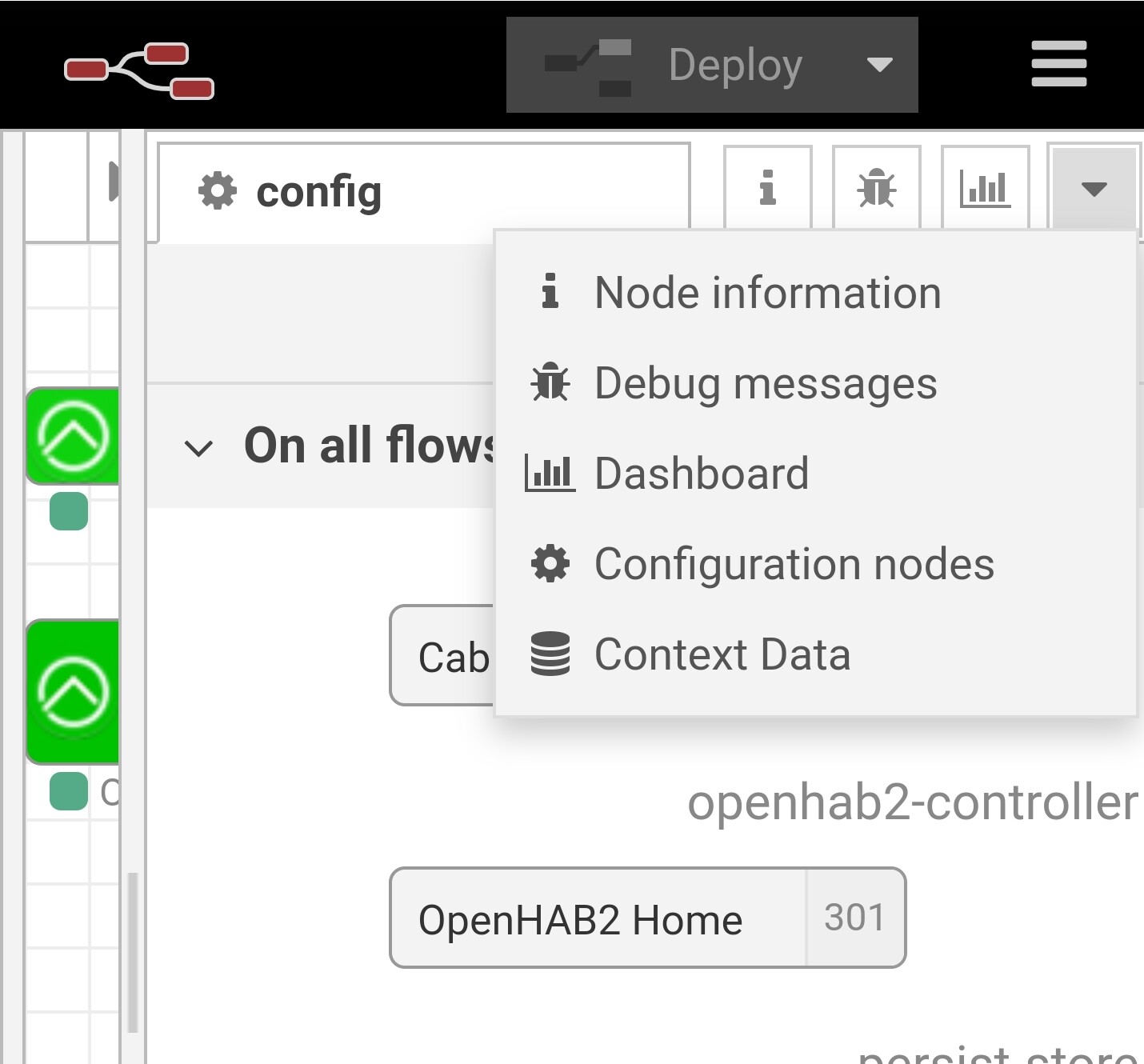This screenshot has width=1144, height=1064.
Task: Choose Configuration nodes from the menu
Action: click(x=816, y=564)
